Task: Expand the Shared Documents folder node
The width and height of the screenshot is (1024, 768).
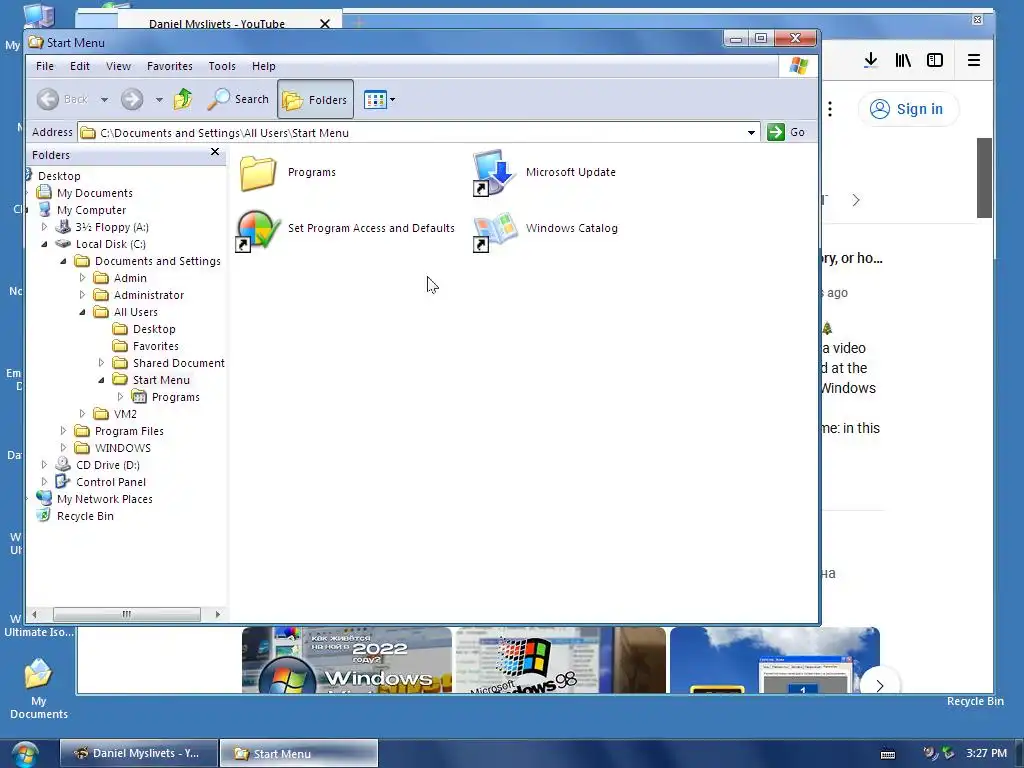Action: 101,362
